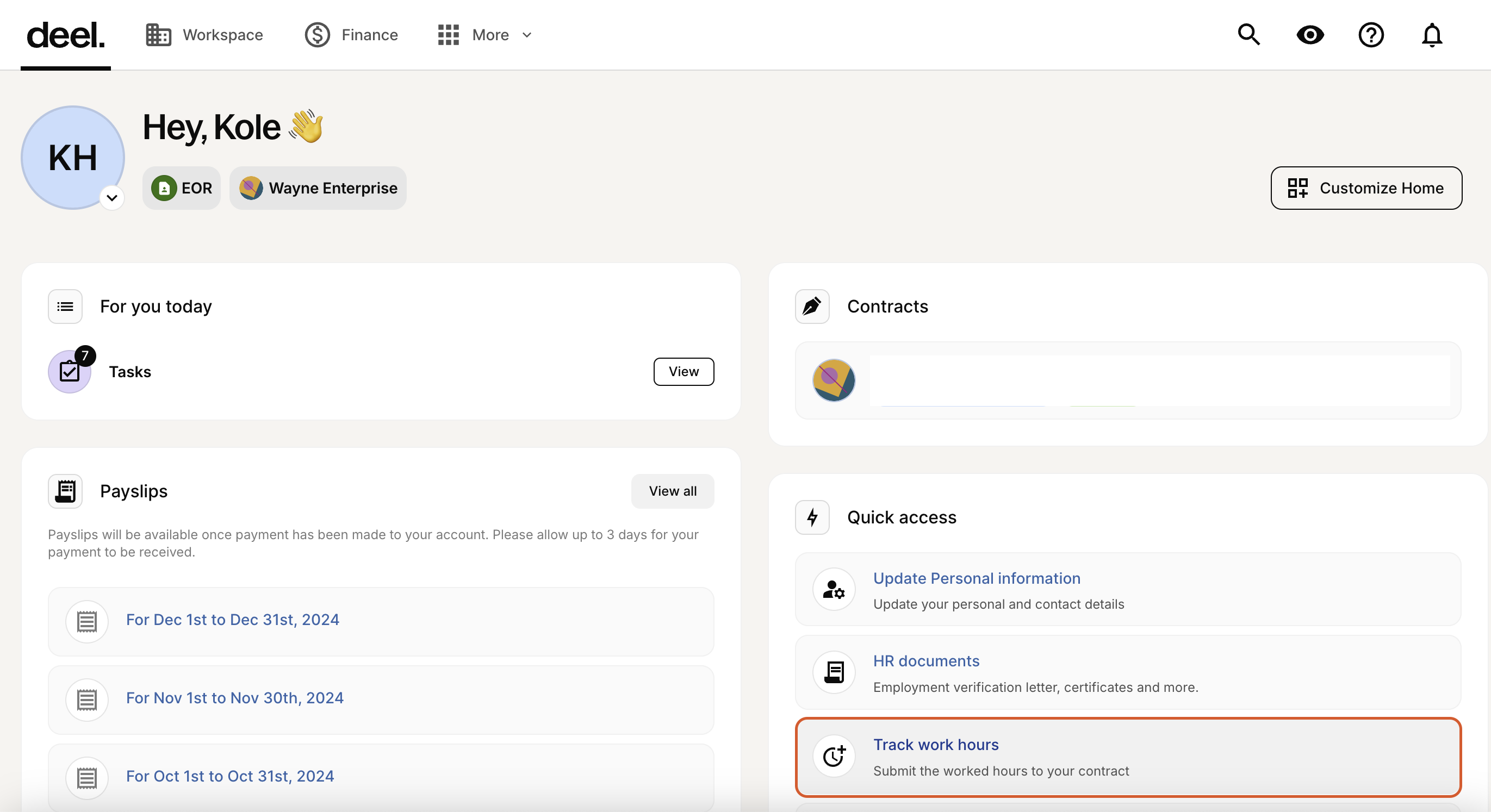Viewport: 1491px width, 812px height.
Task: Click the November payslip document icon
Action: pyautogui.click(x=87, y=700)
